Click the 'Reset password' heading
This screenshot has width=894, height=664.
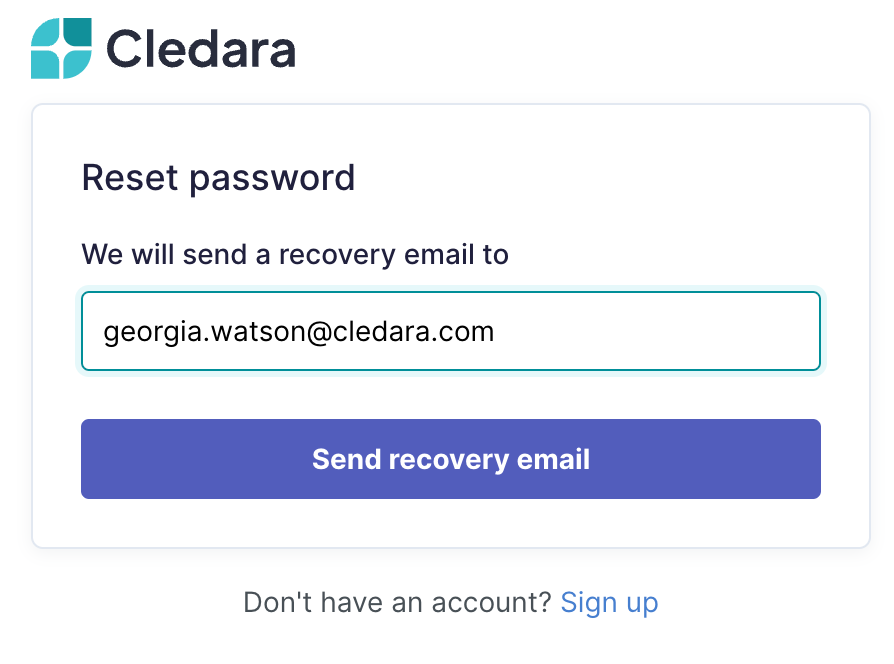tap(218, 178)
